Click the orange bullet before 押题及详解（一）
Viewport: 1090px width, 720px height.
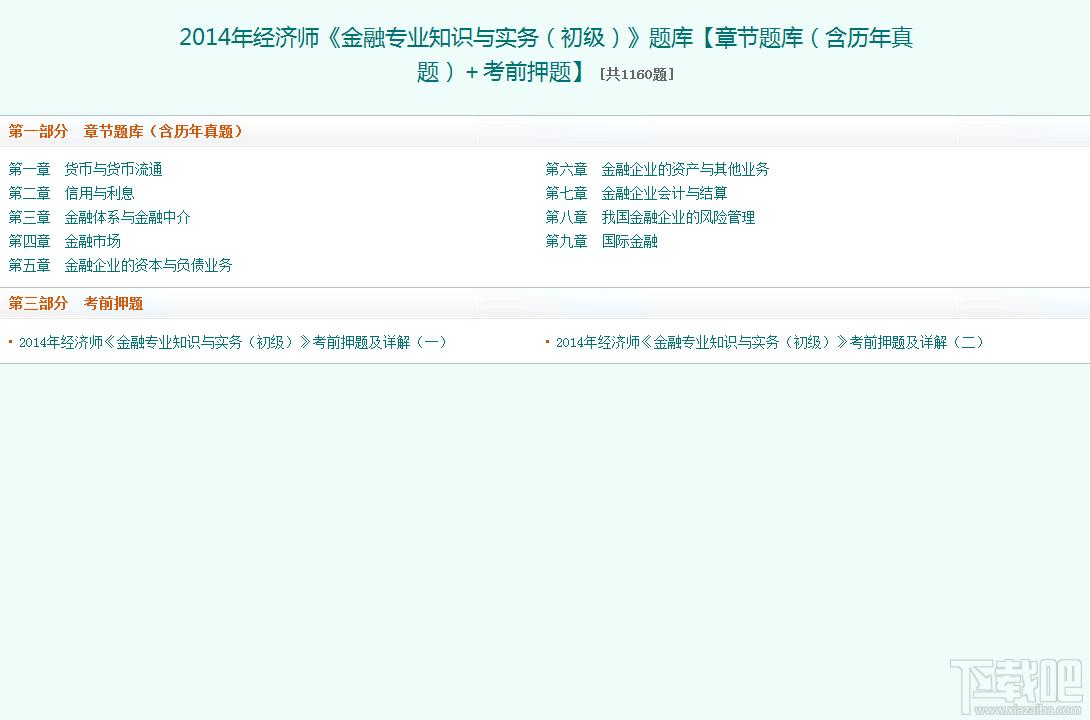pos(10,342)
